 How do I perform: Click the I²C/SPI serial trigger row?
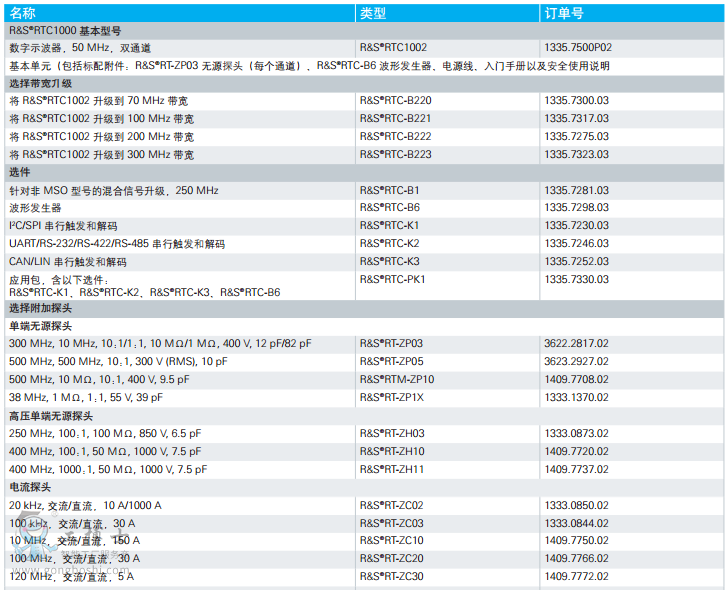[x=364, y=226]
